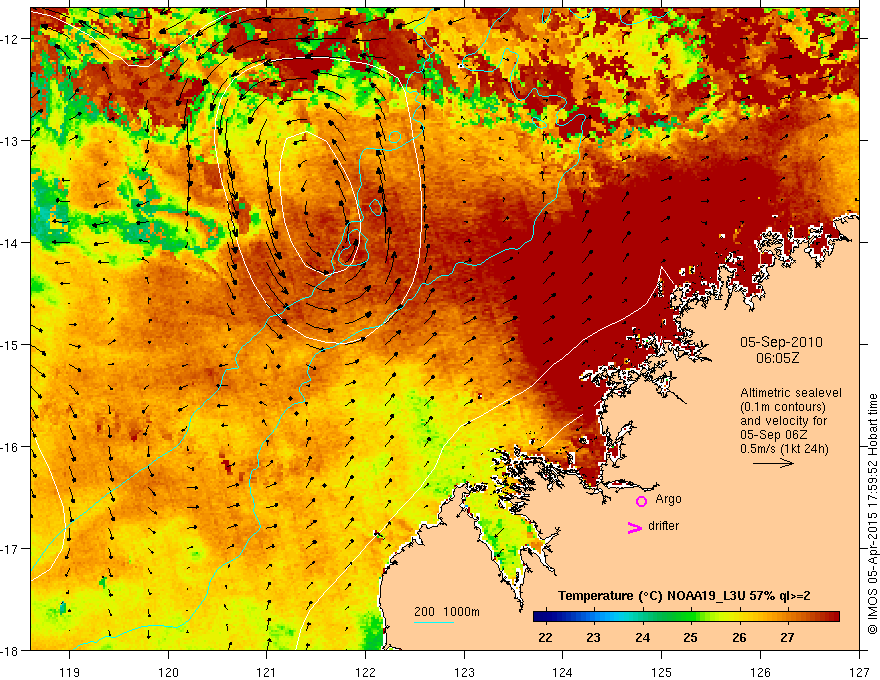Viewport: 880px width, 680px height.
Task: Click the cyan 200 1000m depth contour sample line
Action: (x=434, y=622)
